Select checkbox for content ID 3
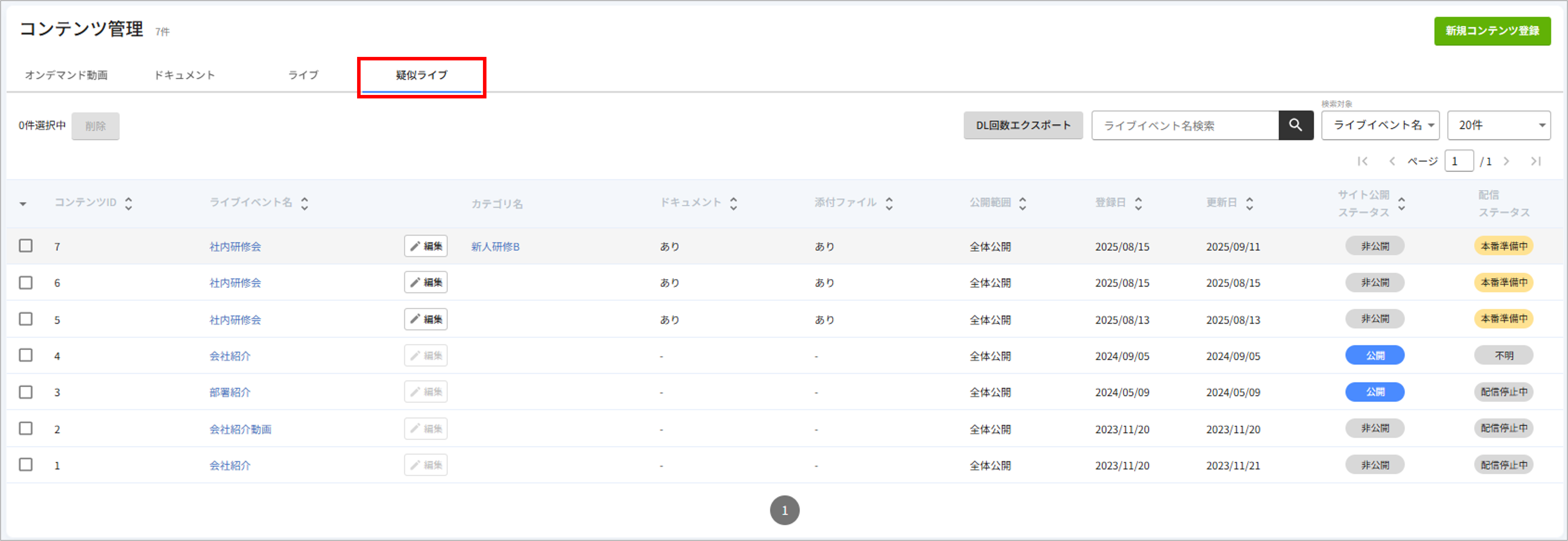 point(26,392)
